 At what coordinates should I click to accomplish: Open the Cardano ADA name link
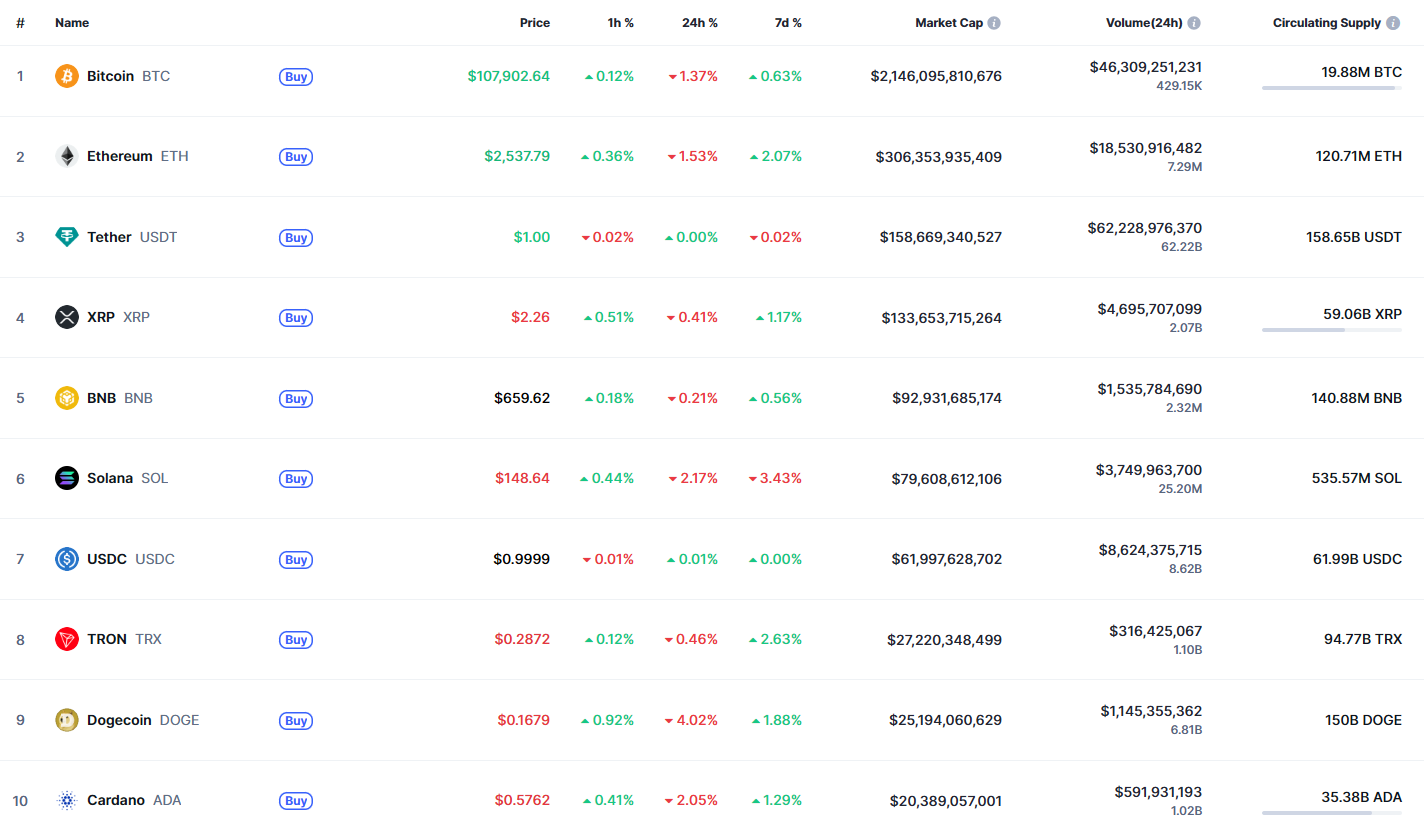(134, 800)
